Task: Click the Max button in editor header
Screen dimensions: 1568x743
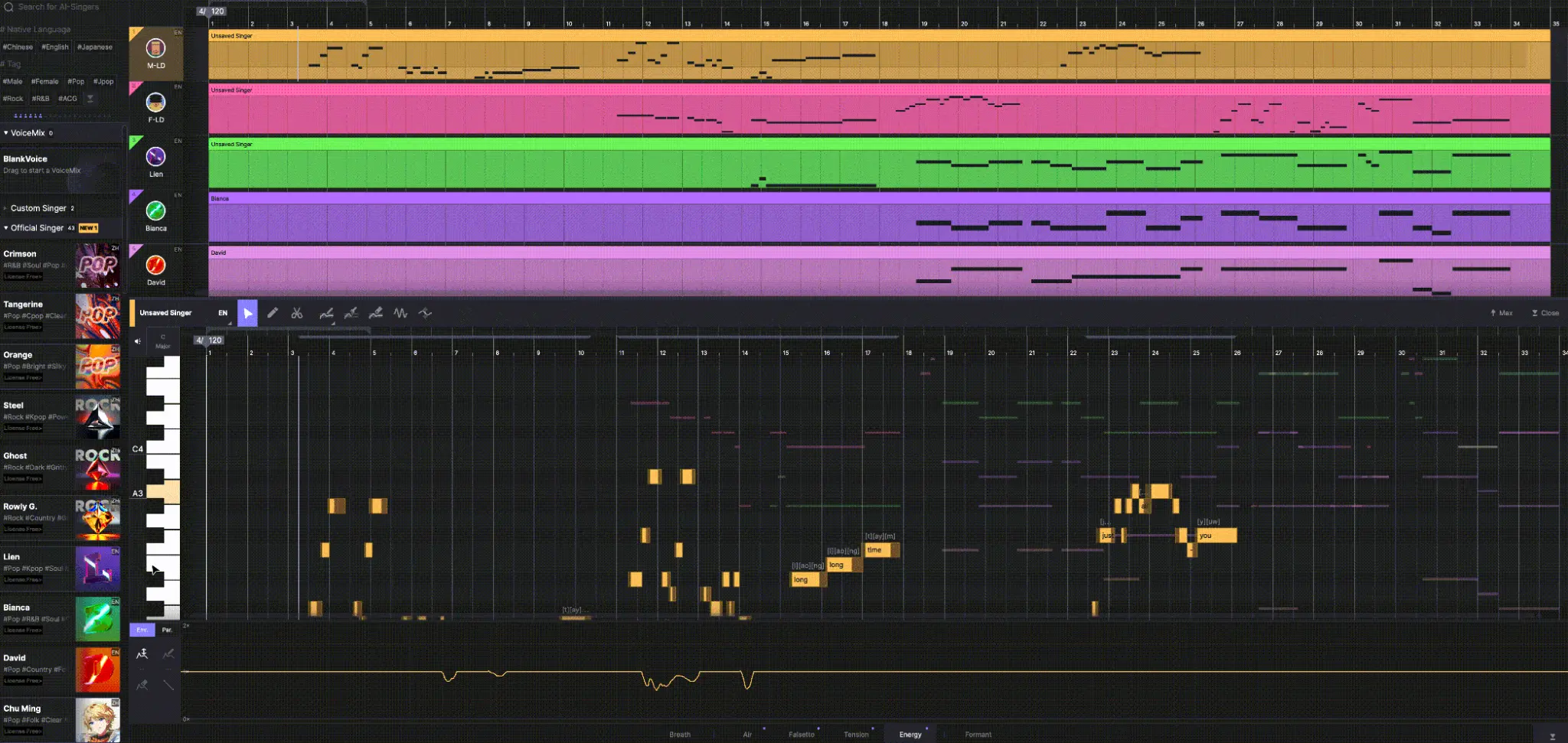Action: pyautogui.click(x=1501, y=313)
